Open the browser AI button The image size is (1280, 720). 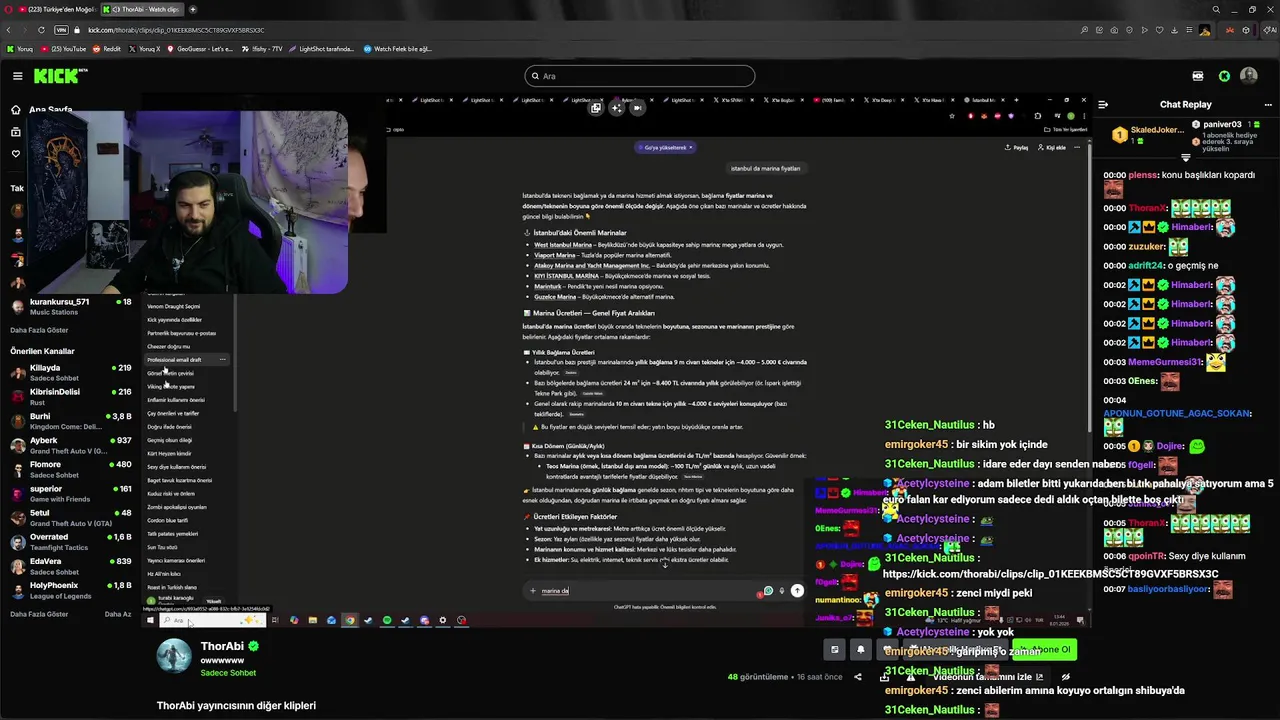point(1270,30)
